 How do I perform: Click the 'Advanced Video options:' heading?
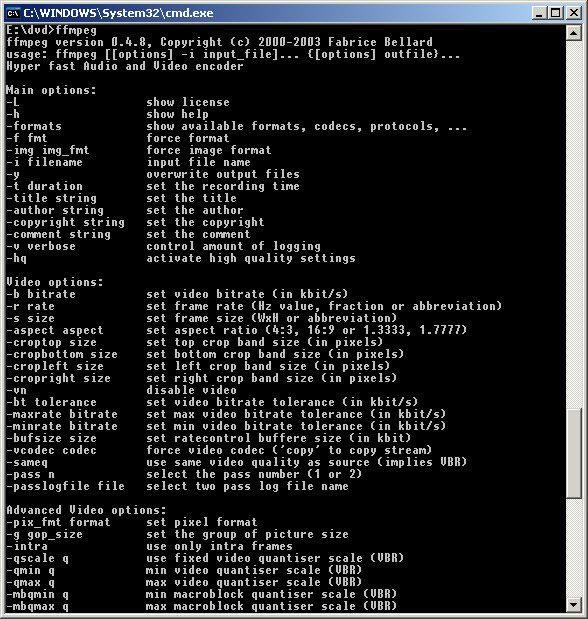86,510
